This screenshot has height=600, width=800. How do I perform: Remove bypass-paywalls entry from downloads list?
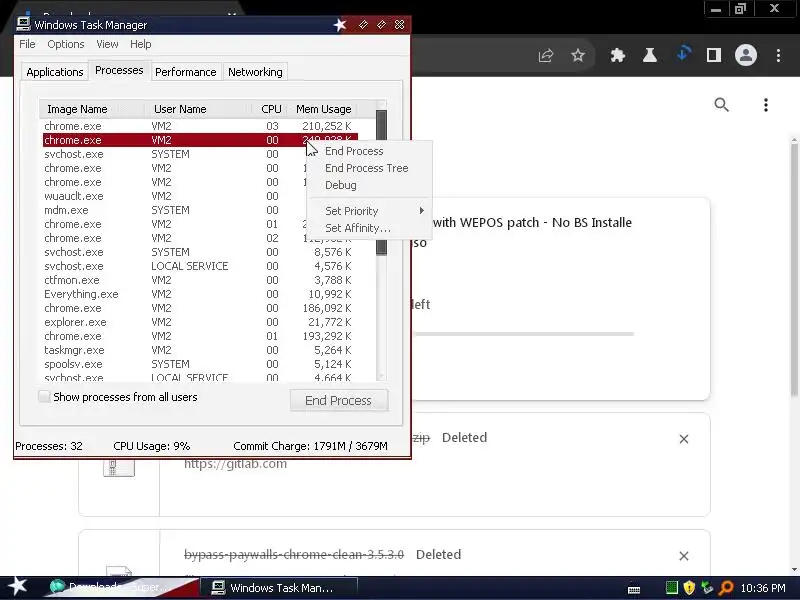tap(684, 556)
